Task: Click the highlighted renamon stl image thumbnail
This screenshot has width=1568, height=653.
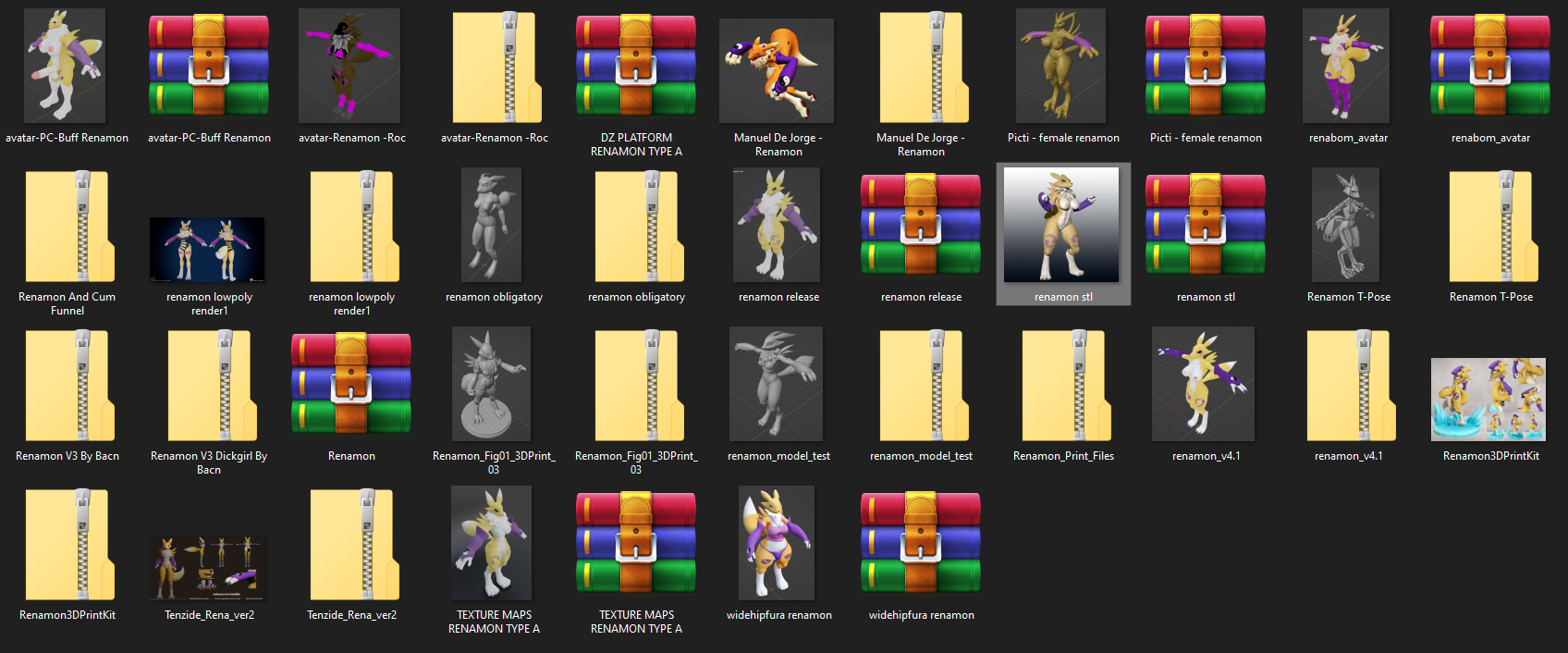Action: tap(1061, 225)
